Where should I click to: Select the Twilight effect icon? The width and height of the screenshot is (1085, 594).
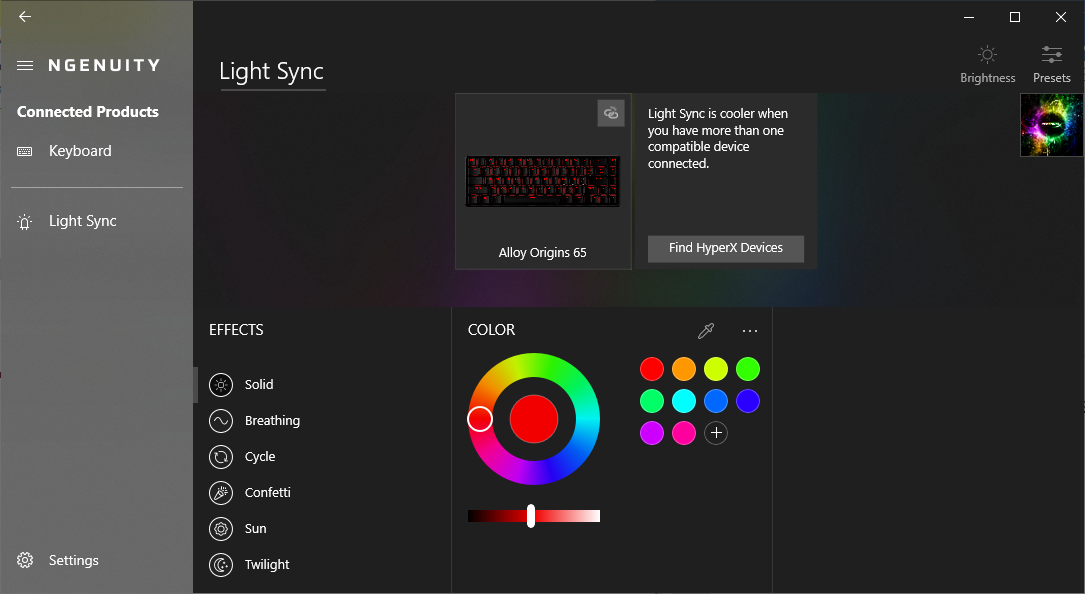click(221, 565)
